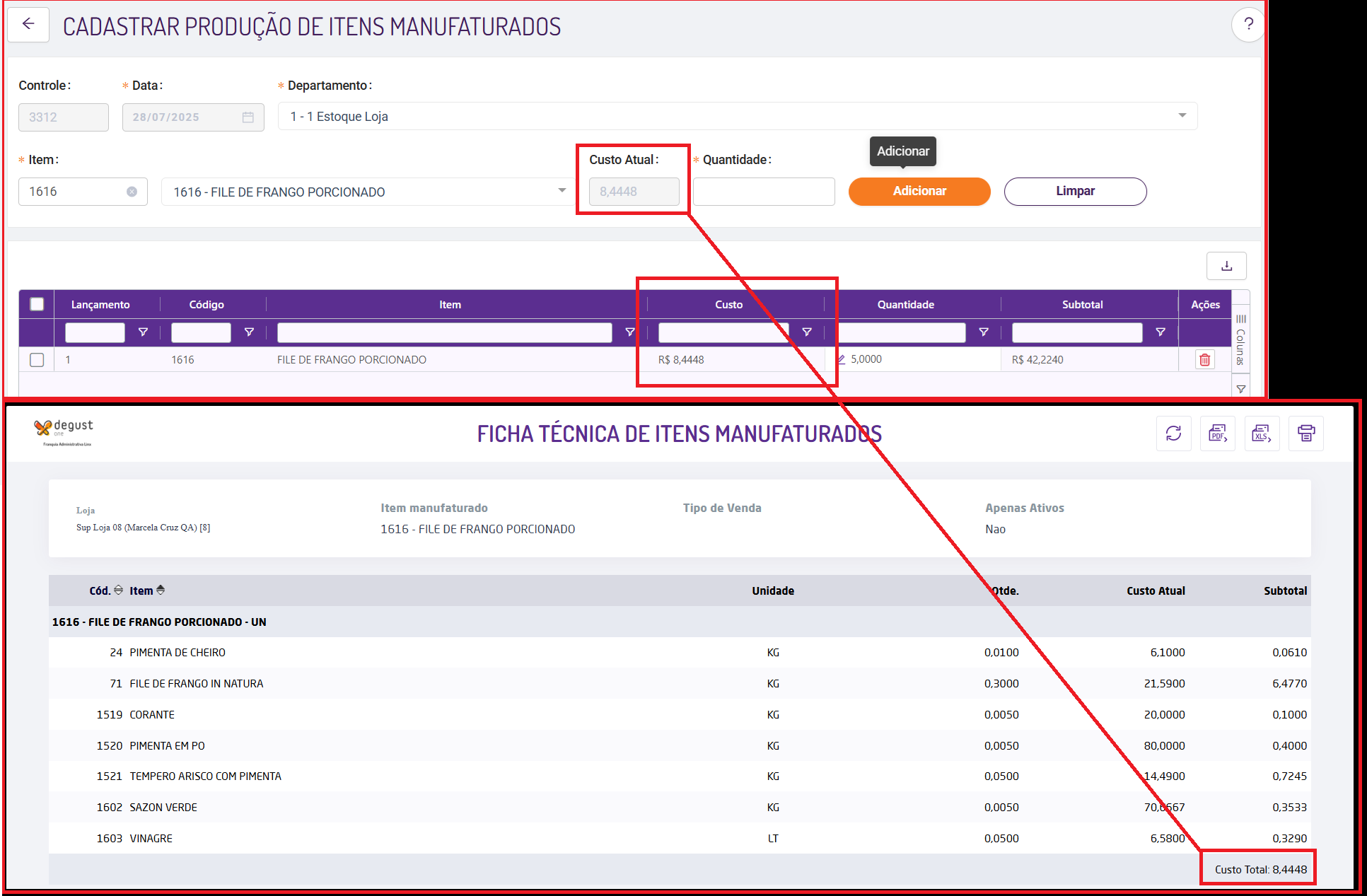The height and width of the screenshot is (896, 1367).
Task: Click the refresh icon in Ficha Técnica
Action: click(1173, 433)
